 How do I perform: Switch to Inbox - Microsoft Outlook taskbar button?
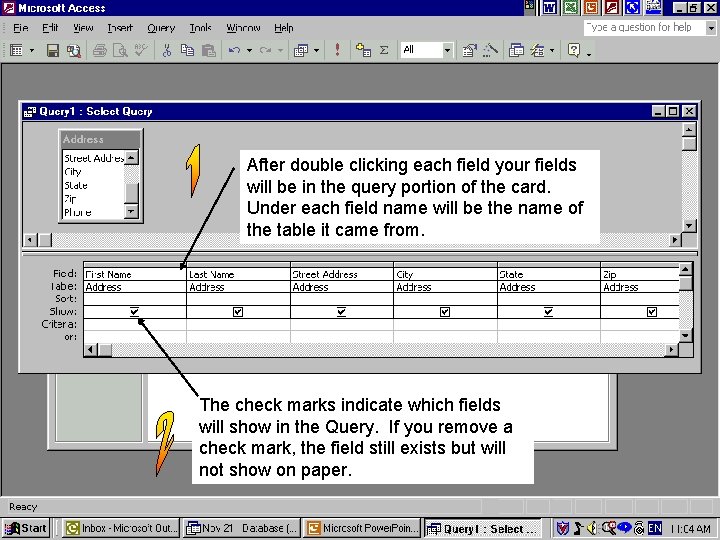click(121, 529)
